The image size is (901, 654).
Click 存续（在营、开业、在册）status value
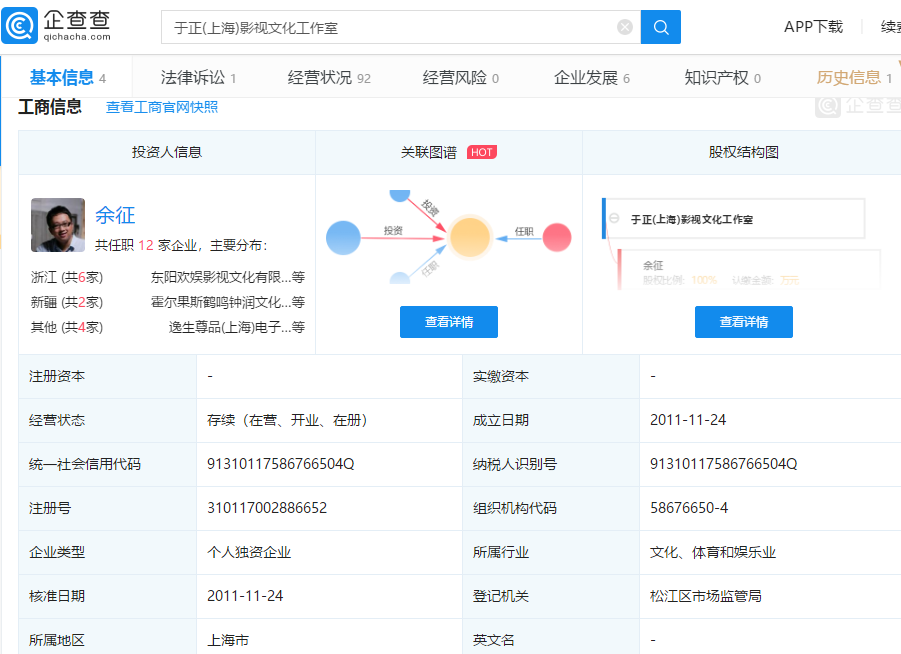(287, 420)
